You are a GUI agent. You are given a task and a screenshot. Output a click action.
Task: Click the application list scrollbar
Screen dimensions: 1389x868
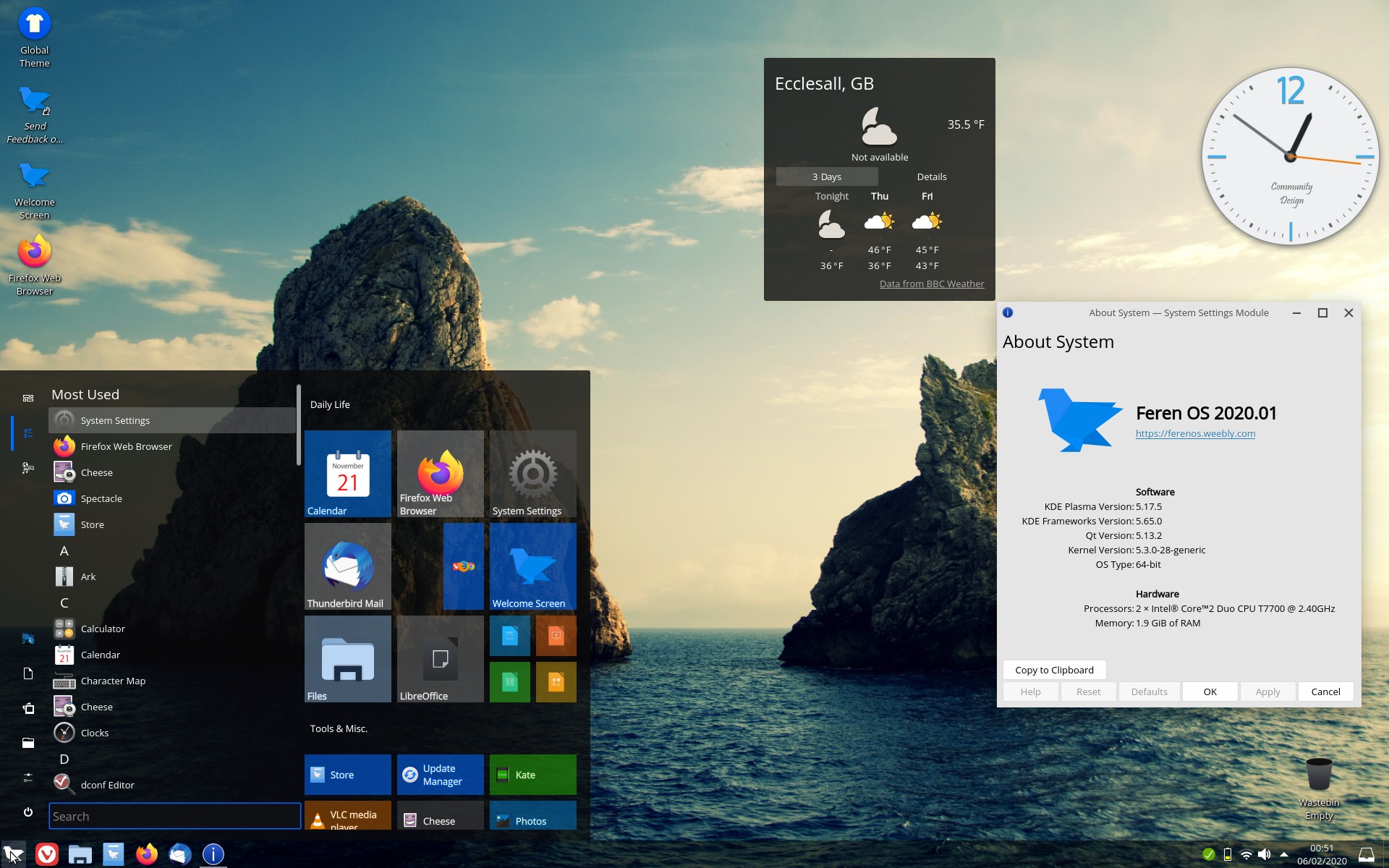[x=298, y=425]
